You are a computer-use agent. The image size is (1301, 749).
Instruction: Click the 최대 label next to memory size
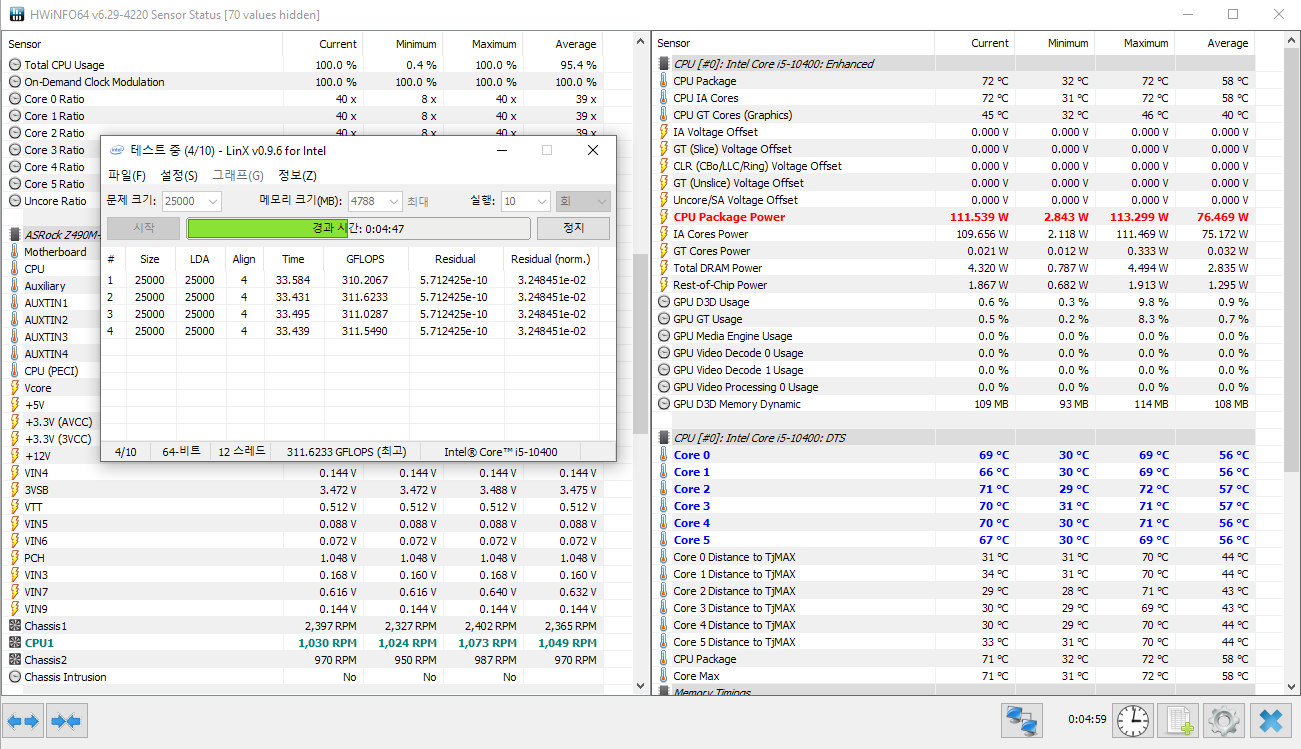coord(418,201)
